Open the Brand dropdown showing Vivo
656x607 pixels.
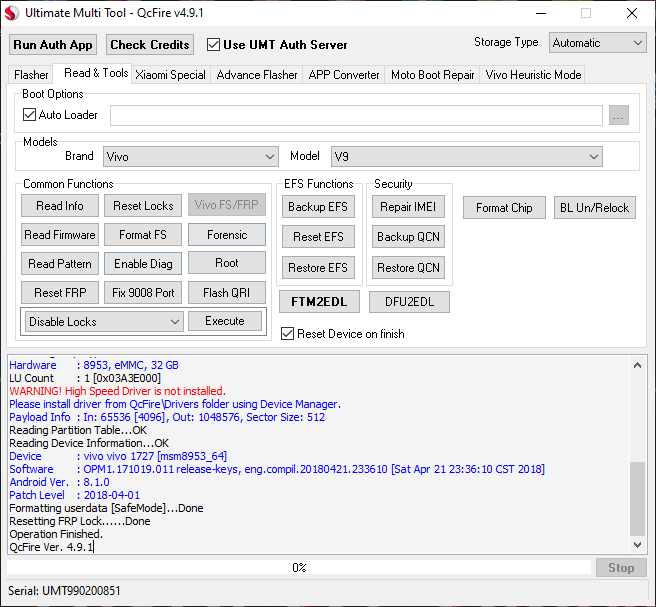(191, 156)
